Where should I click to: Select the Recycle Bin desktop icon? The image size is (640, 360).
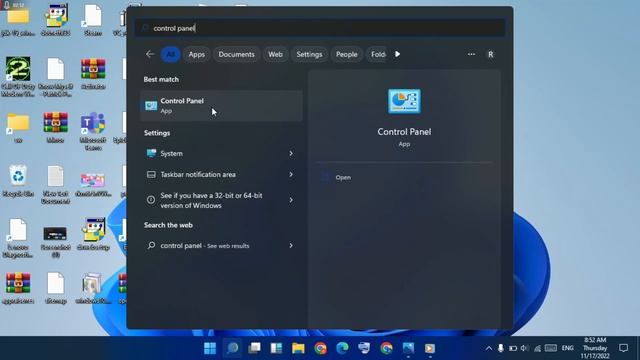[x=18, y=181]
